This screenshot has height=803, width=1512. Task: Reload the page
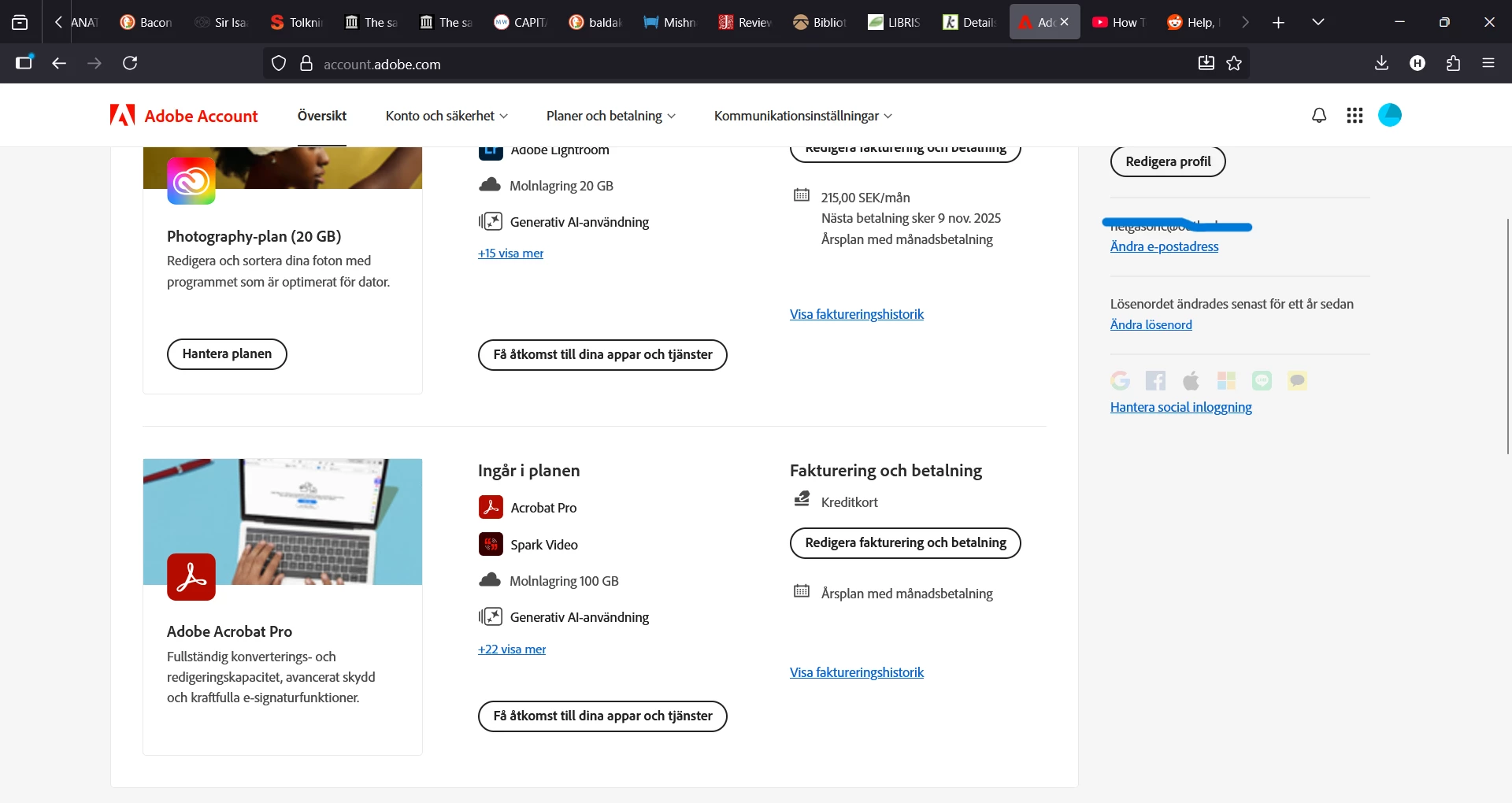coord(130,63)
